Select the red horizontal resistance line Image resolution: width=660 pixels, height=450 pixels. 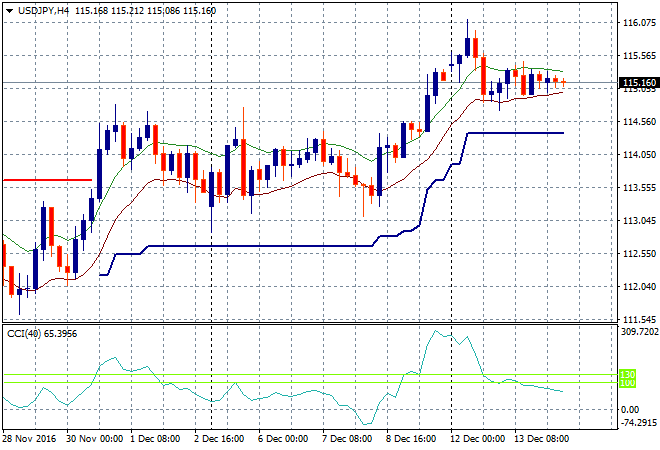[47, 180]
